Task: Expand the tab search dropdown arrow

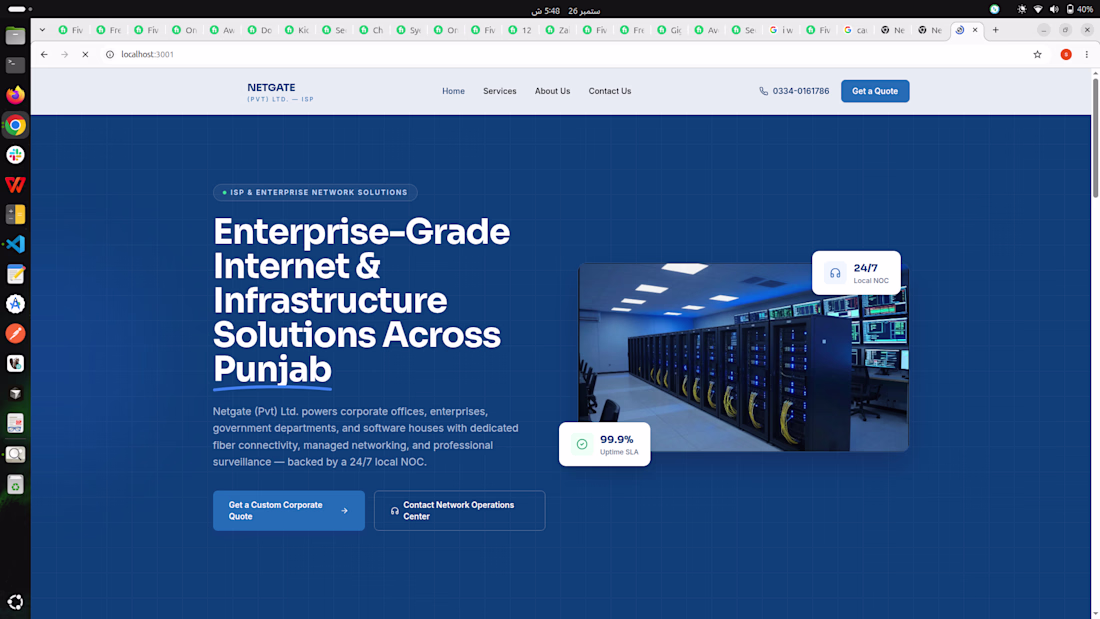Action: point(42,30)
